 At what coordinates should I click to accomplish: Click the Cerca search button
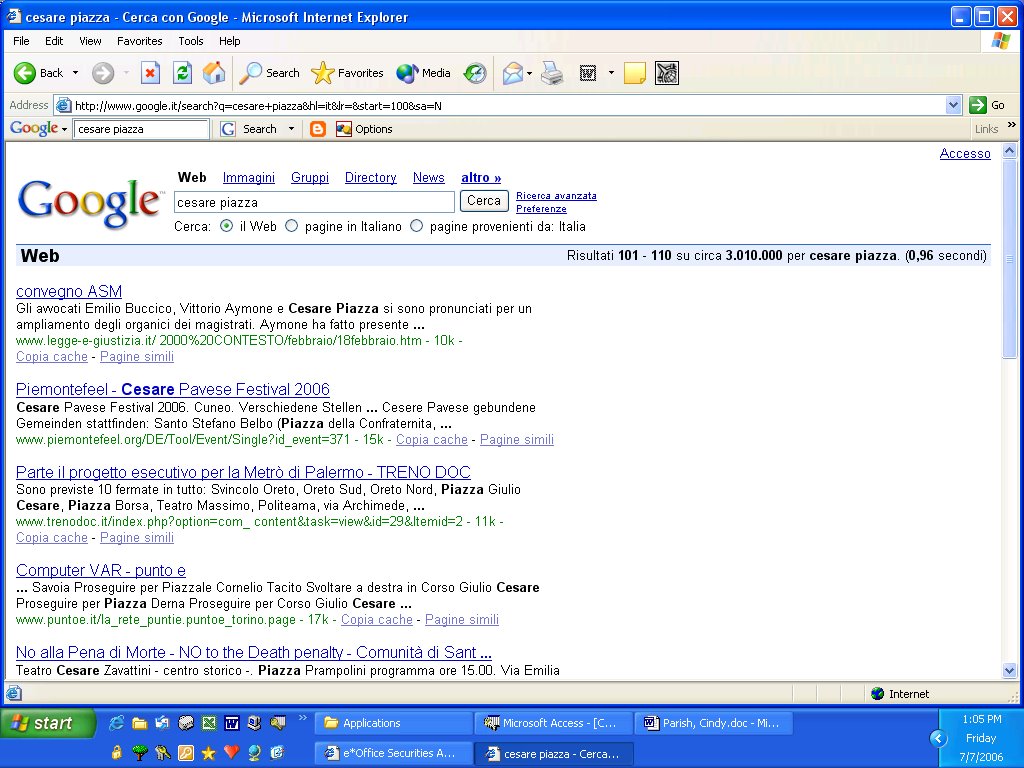pos(484,201)
